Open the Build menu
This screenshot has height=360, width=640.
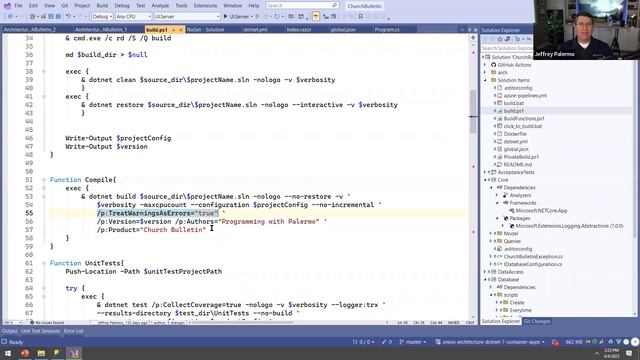[x=102, y=6]
